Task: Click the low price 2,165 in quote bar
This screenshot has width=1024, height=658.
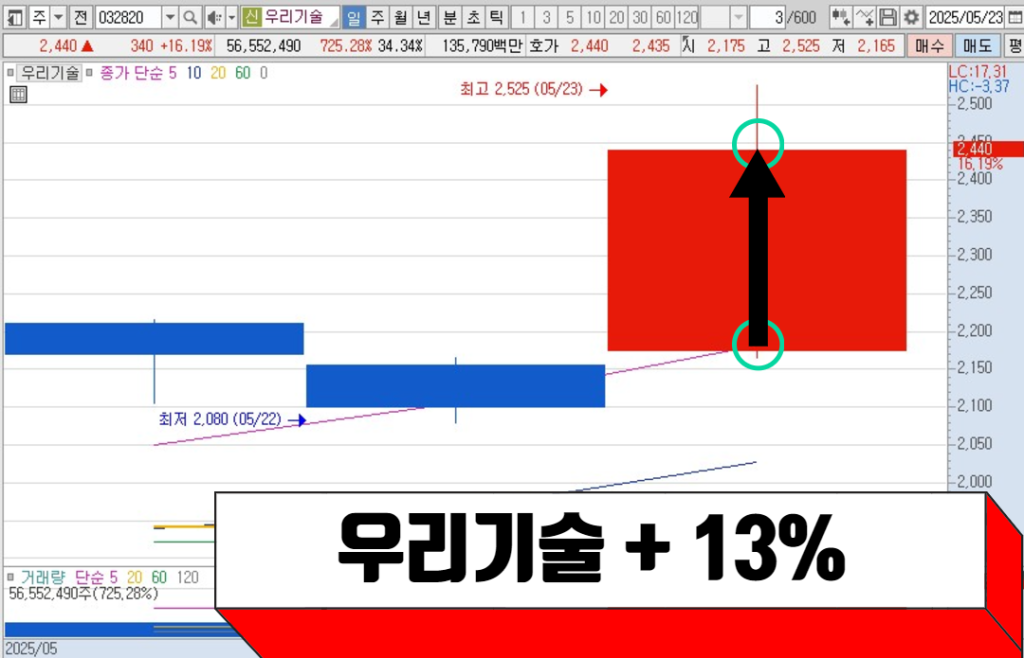Action: click(x=876, y=46)
